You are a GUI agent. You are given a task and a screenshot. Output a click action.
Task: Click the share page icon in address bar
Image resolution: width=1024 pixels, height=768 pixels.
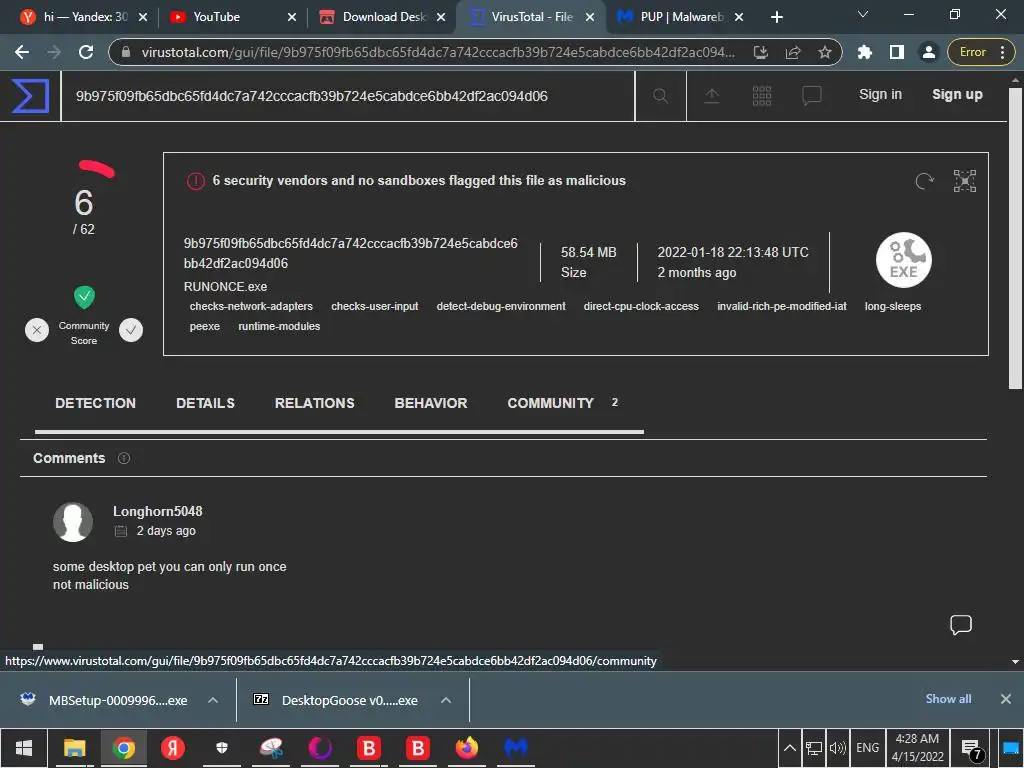793,52
